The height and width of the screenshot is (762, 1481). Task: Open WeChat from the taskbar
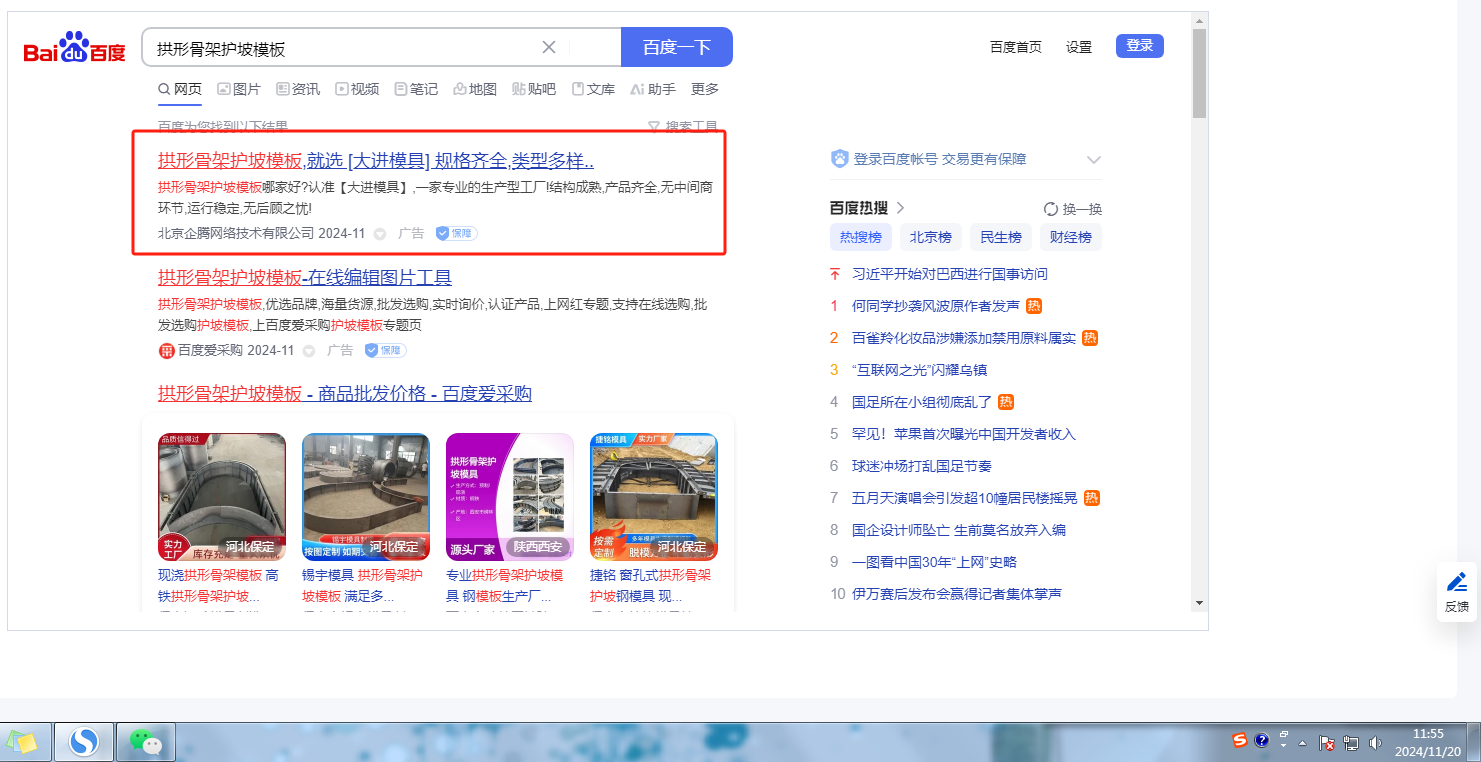[x=146, y=742]
